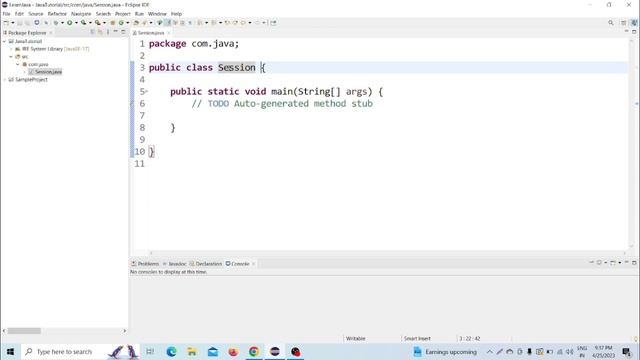Click Collapse All in Package Explorer
The image size is (640, 360).
tap(92, 32)
